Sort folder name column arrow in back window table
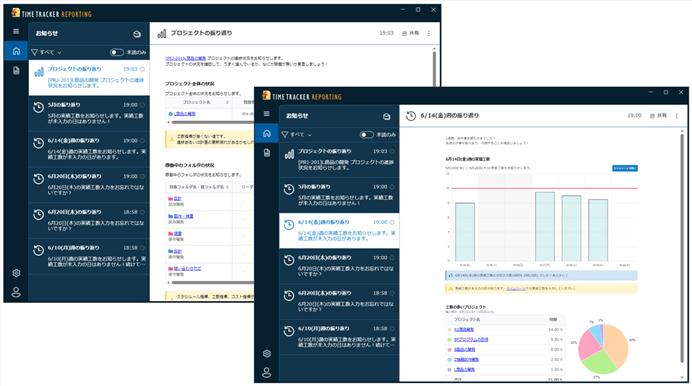This screenshot has width=692, height=386. pos(227,187)
